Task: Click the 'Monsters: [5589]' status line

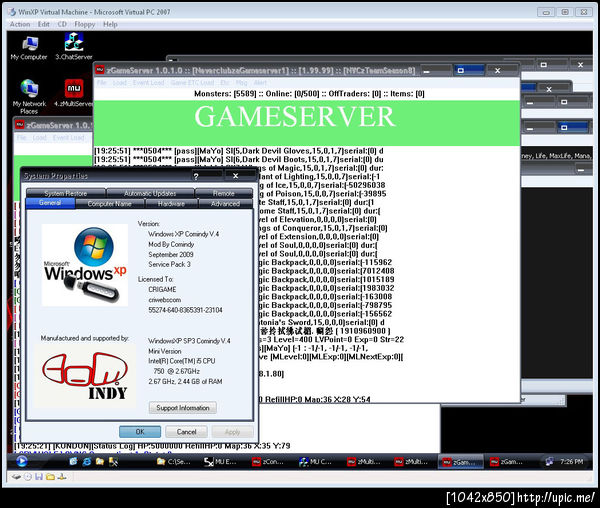Action: [309, 94]
